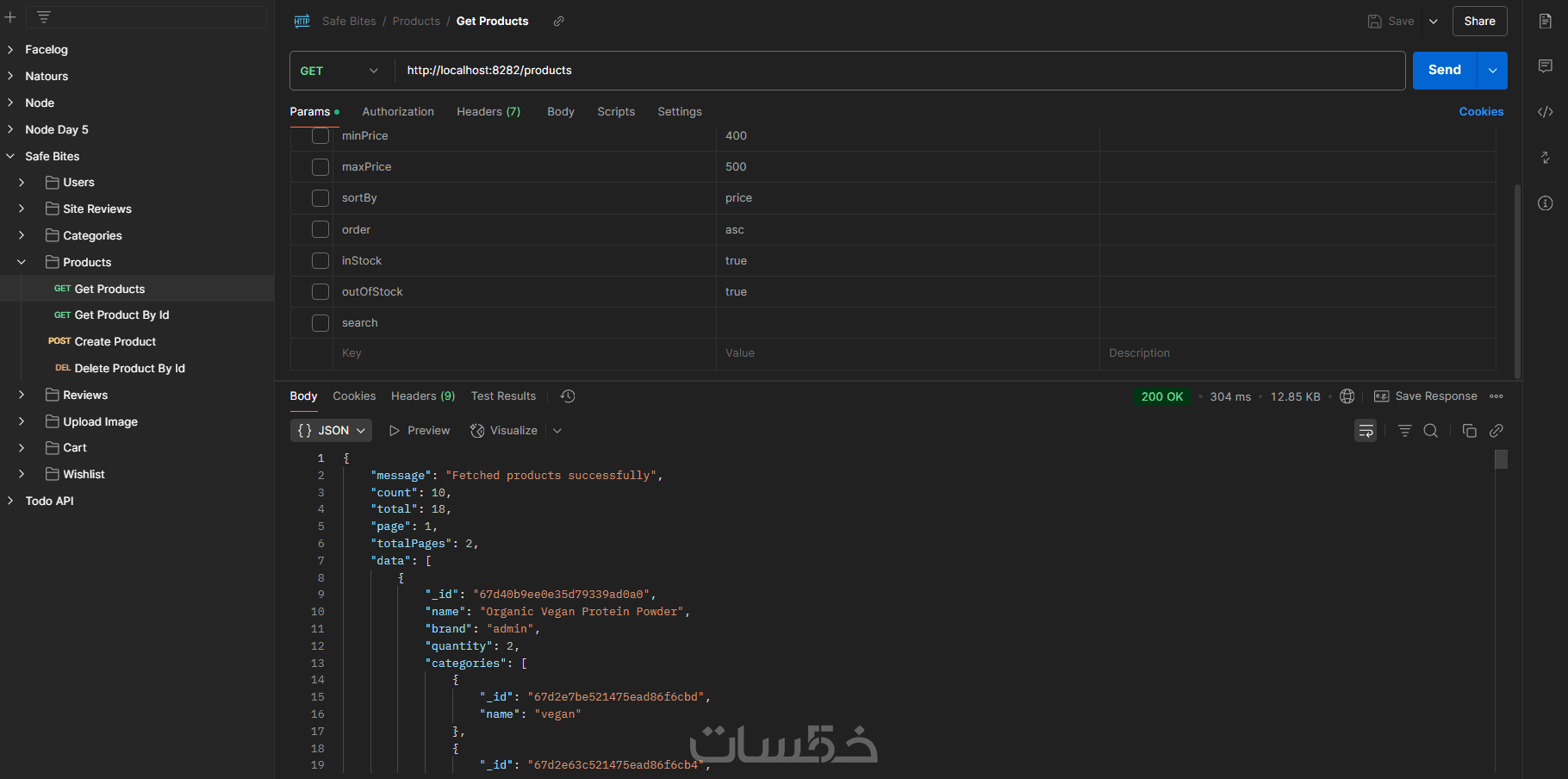Expand the Todo API collection

pyautogui.click(x=10, y=502)
